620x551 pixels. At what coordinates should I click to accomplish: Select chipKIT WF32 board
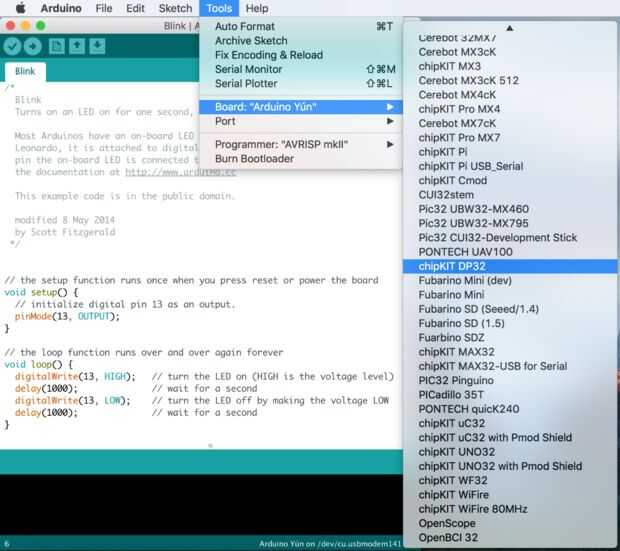[510, 480]
